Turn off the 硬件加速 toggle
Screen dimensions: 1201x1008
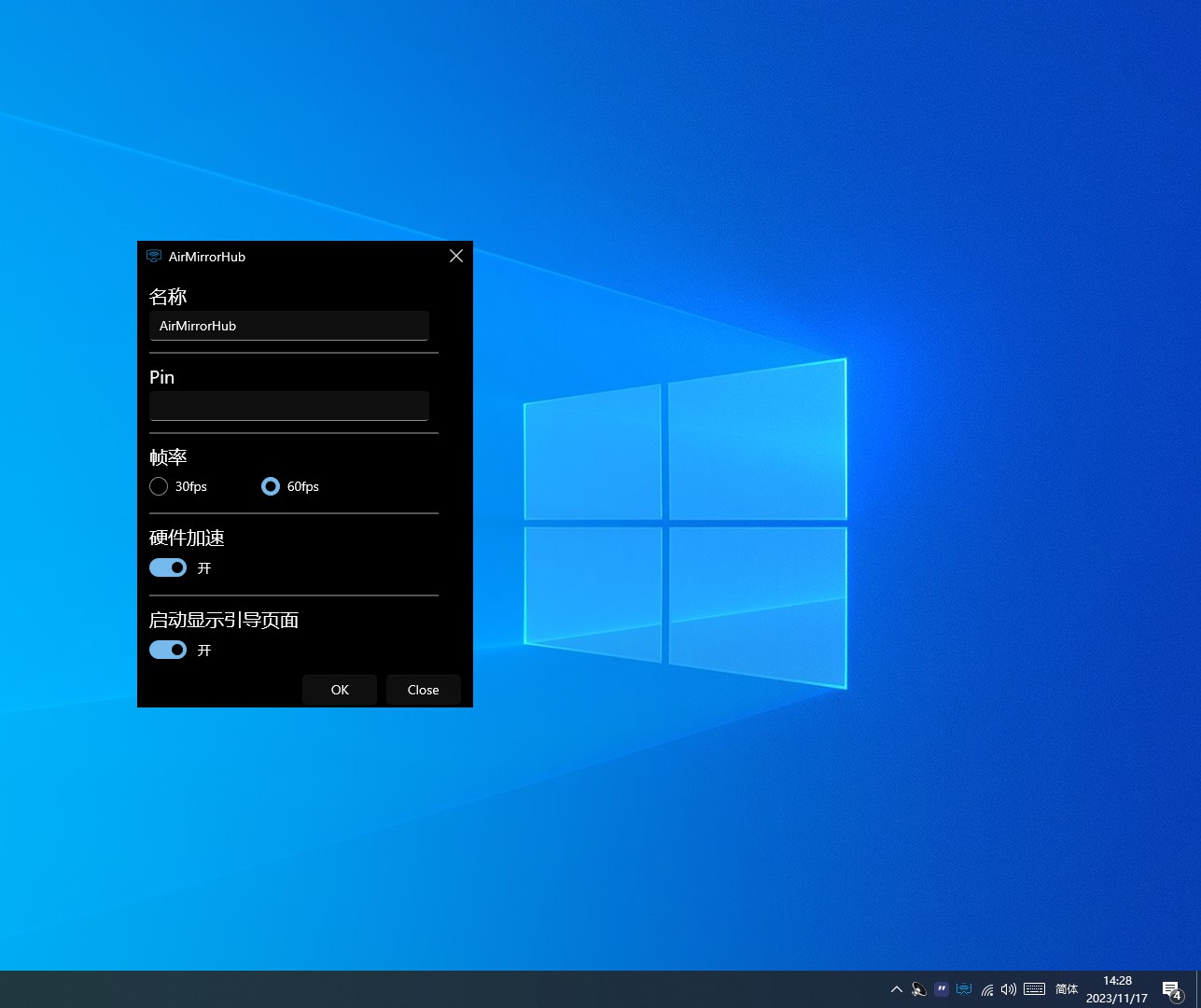[168, 567]
